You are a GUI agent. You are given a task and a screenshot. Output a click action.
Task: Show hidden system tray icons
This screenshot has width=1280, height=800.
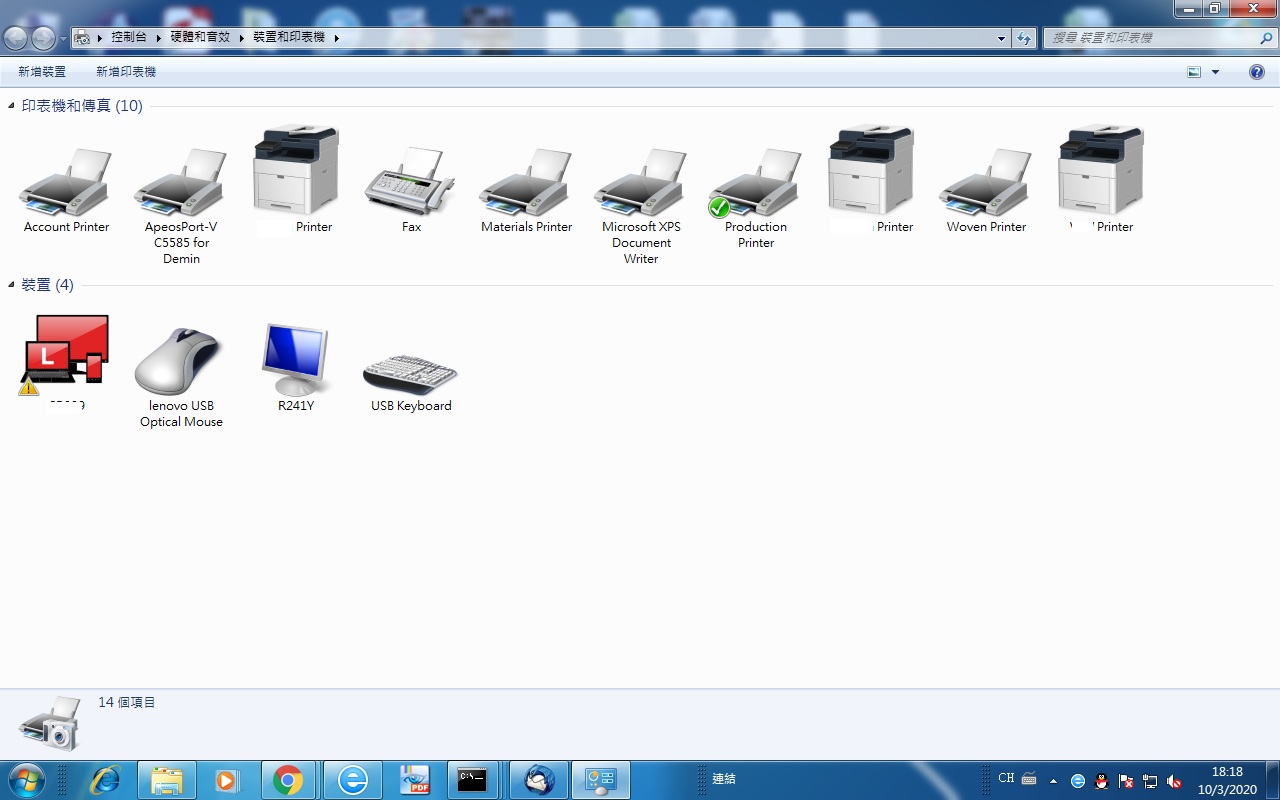click(1053, 781)
